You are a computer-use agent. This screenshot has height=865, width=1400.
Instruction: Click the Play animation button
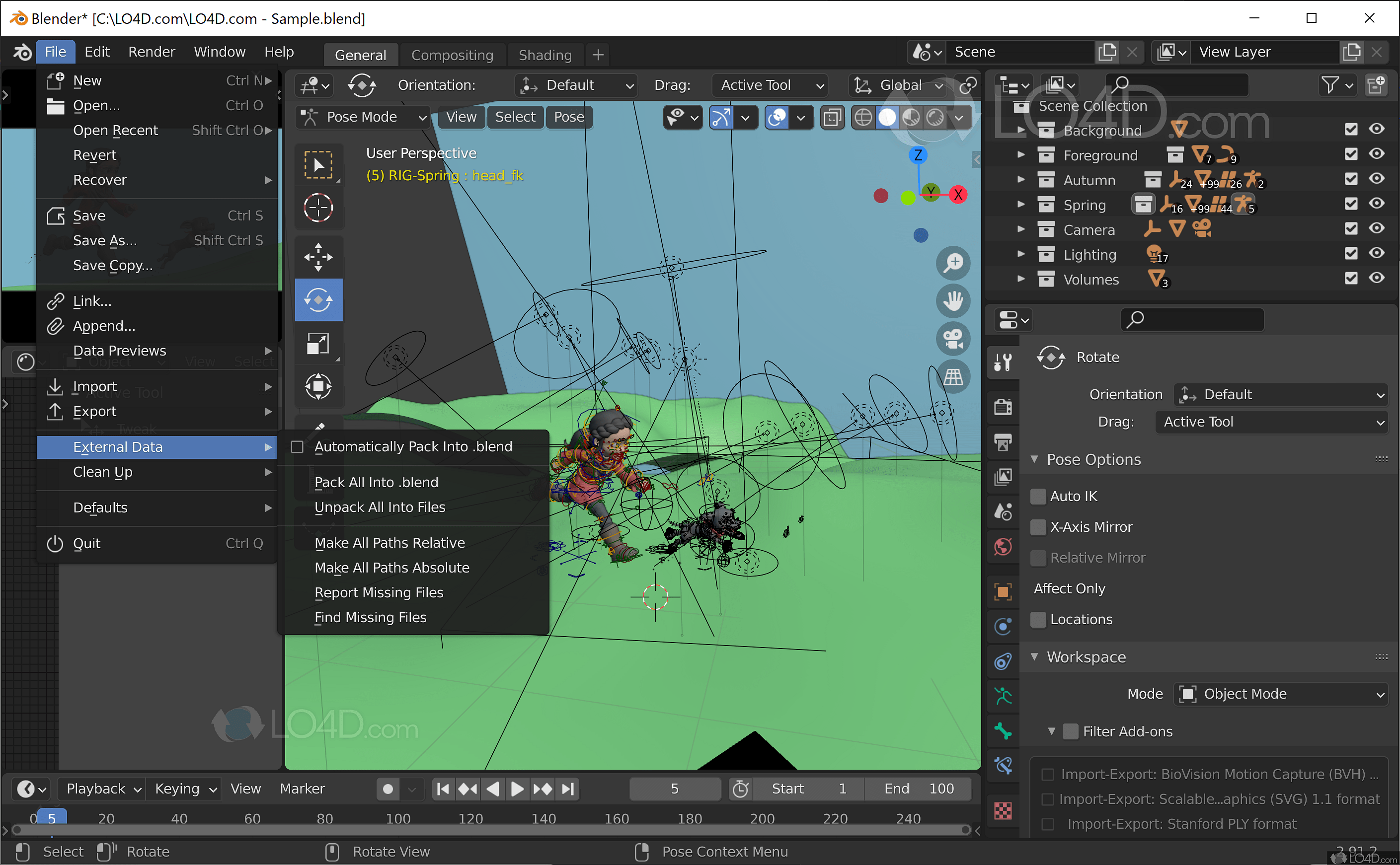[x=516, y=789]
